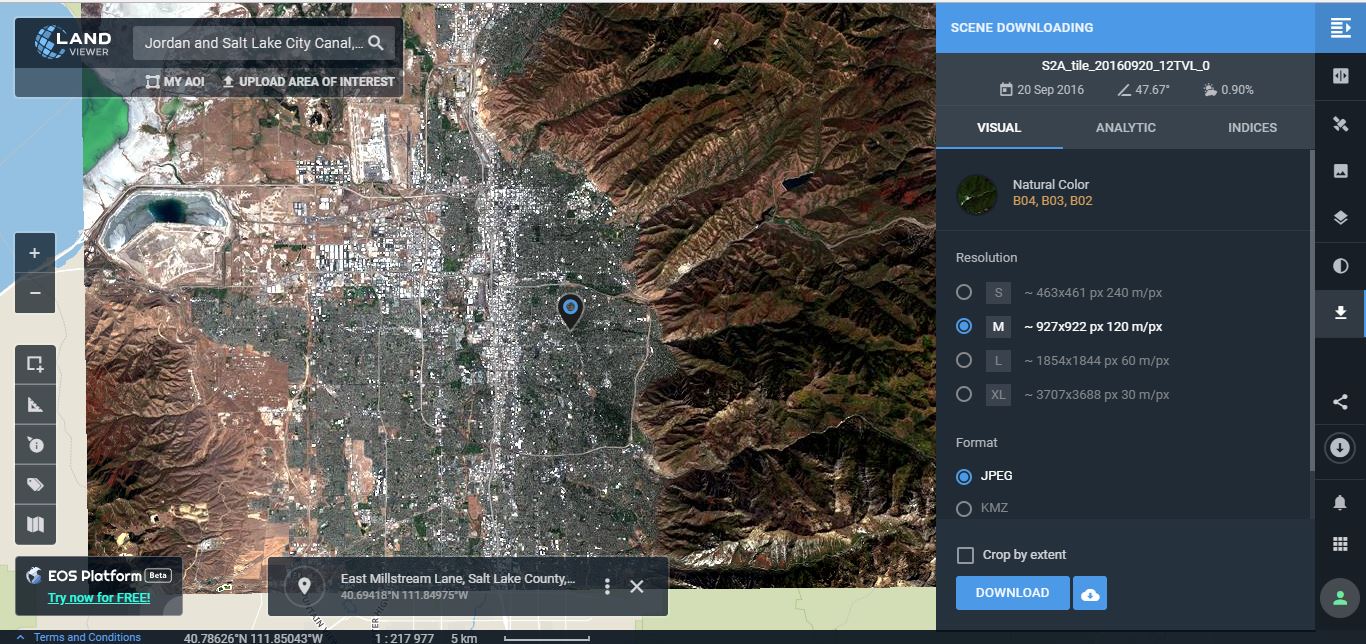This screenshot has height=644, width=1366.
Task: Click the share icon in sidebar
Action: (x=1340, y=403)
